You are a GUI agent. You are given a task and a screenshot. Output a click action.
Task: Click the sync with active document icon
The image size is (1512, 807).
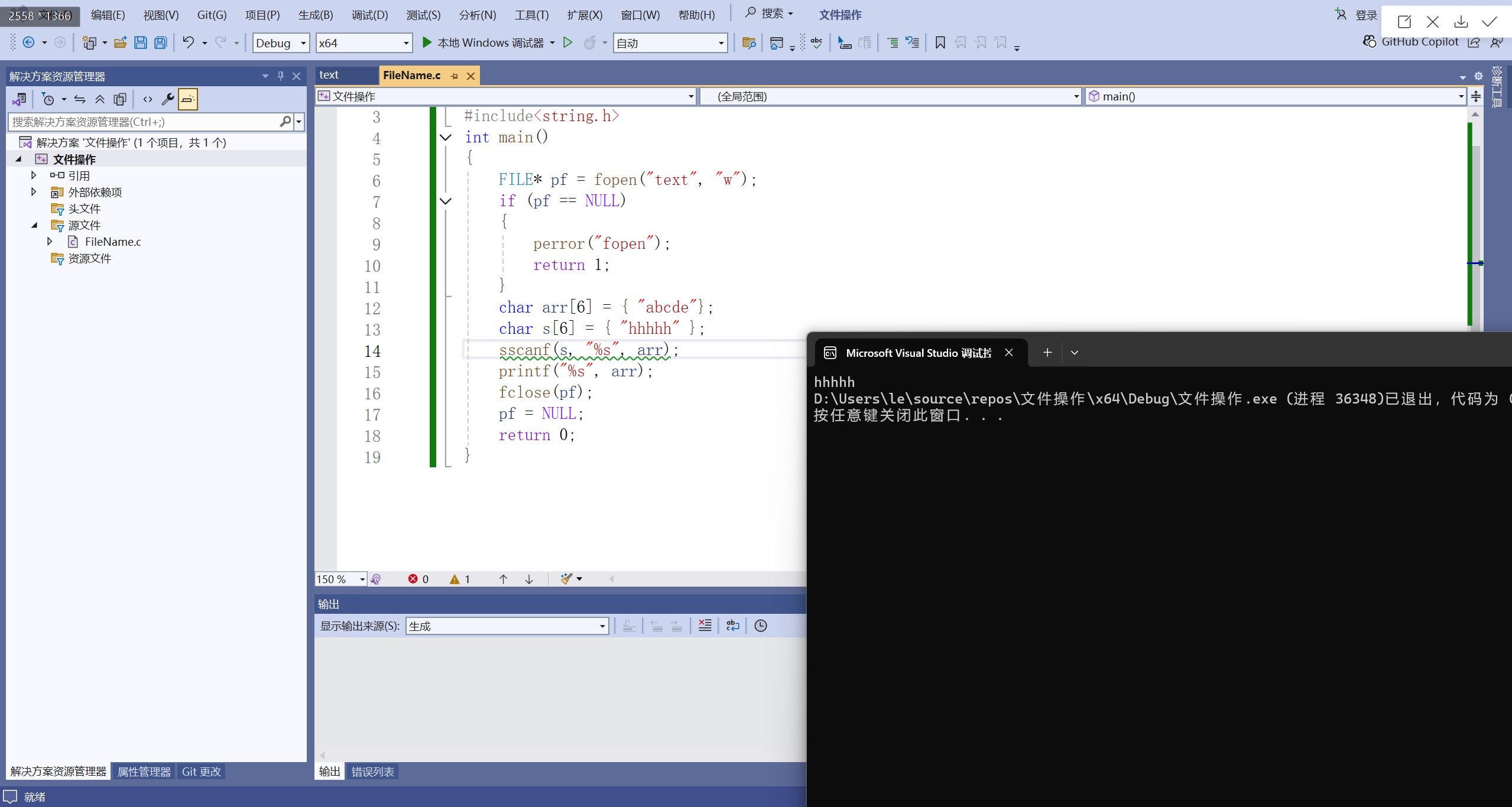pos(80,99)
